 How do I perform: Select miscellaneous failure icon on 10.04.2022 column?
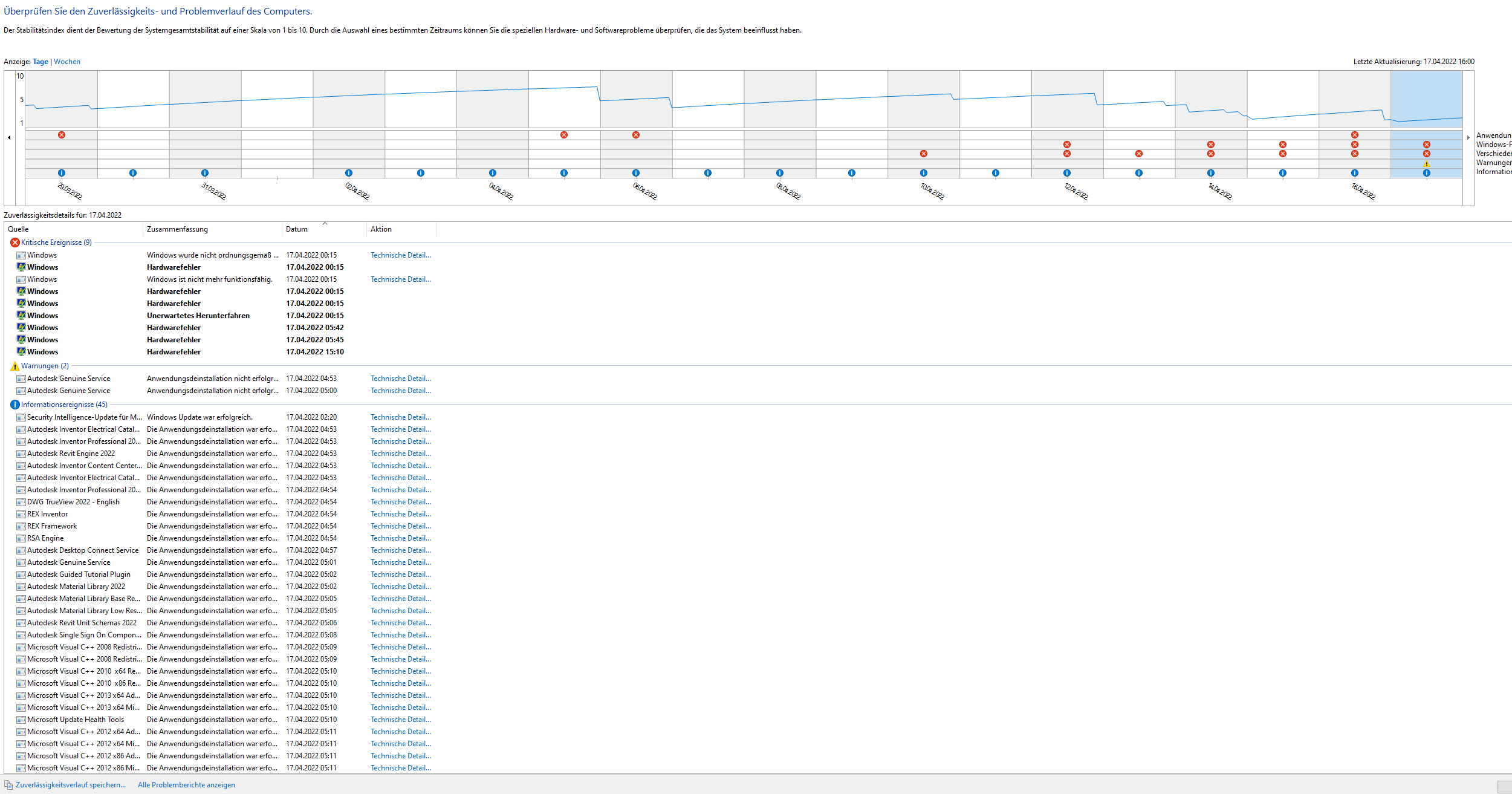click(x=924, y=154)
